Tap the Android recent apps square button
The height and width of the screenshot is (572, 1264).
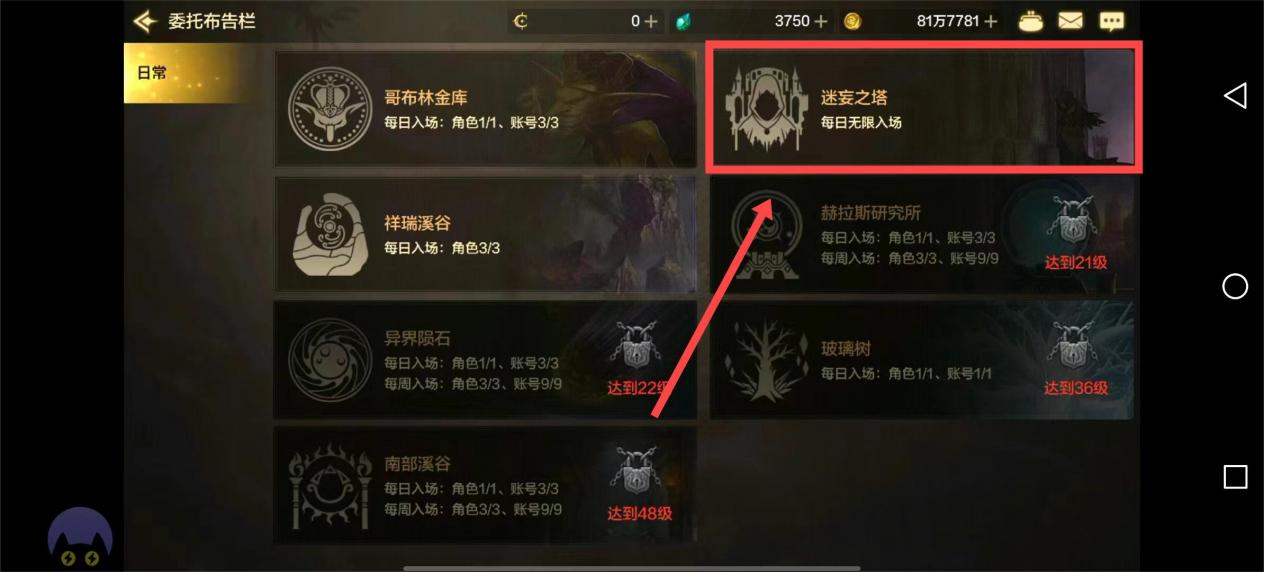coord(1235,477)
